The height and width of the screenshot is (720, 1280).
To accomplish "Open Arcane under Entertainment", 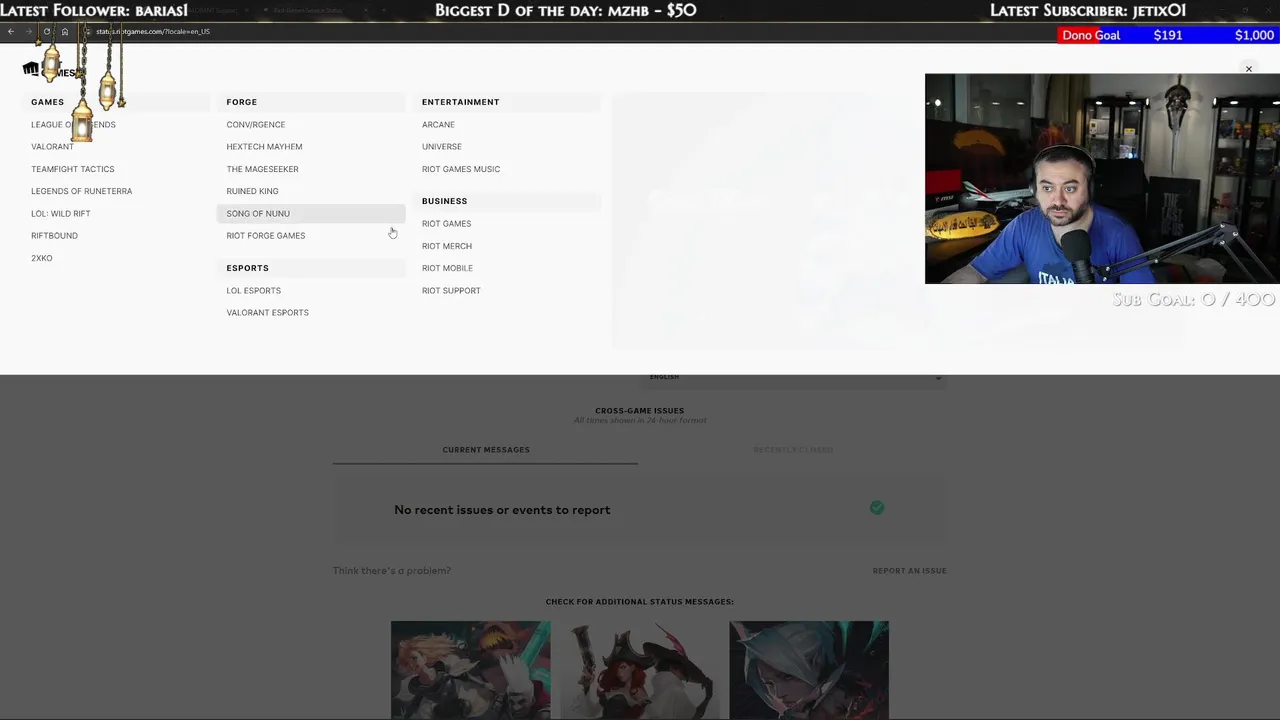I will (x=438, y=125).
